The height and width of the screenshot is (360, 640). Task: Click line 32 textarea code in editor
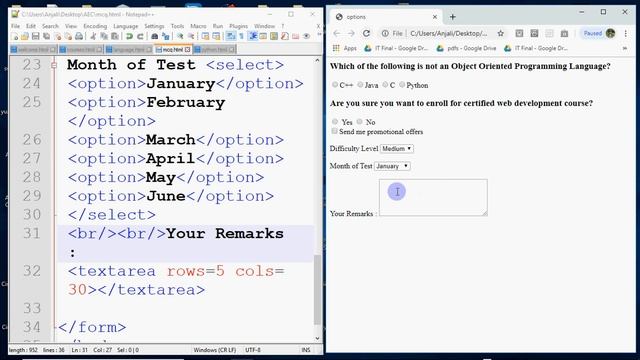[x=176, y=280]
